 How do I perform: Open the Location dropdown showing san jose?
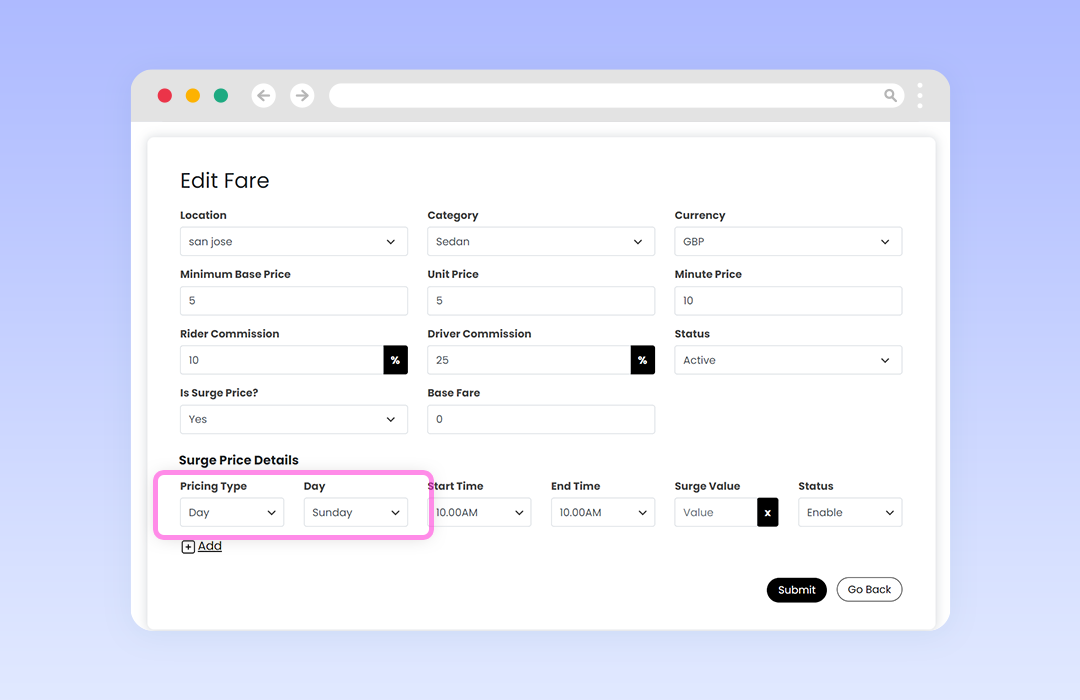click(294, 242)
